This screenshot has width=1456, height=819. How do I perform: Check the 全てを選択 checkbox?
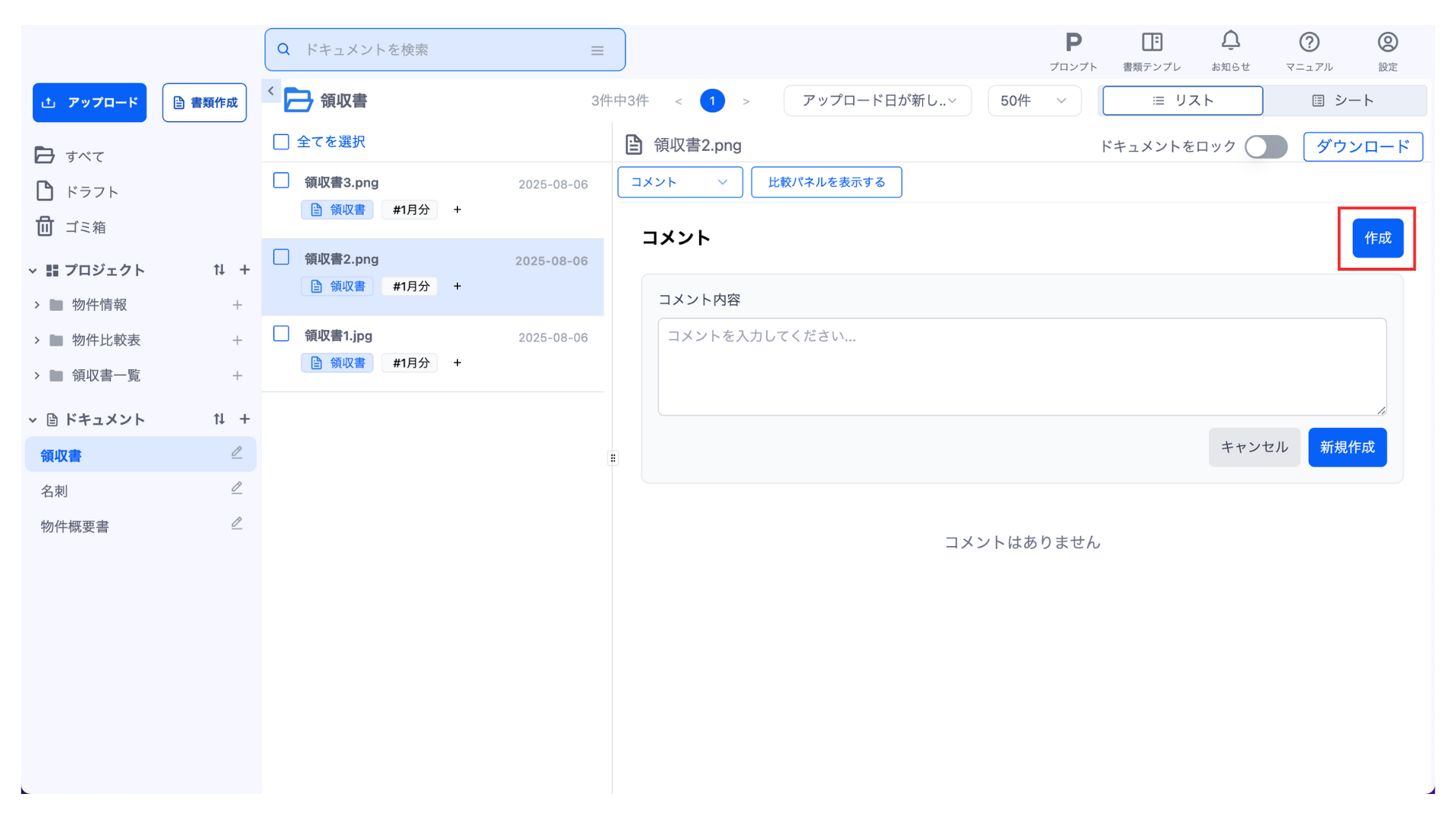tap(281, 142)
